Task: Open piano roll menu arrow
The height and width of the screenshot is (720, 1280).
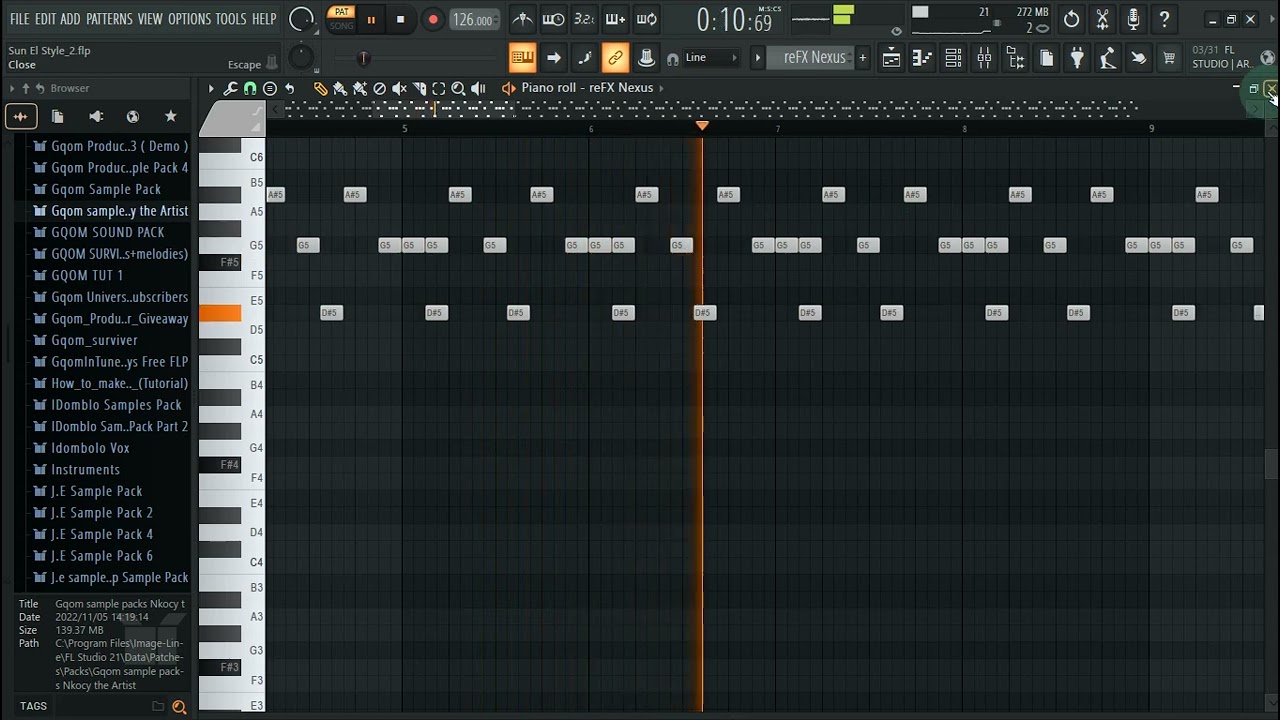Action: point(211,89)
